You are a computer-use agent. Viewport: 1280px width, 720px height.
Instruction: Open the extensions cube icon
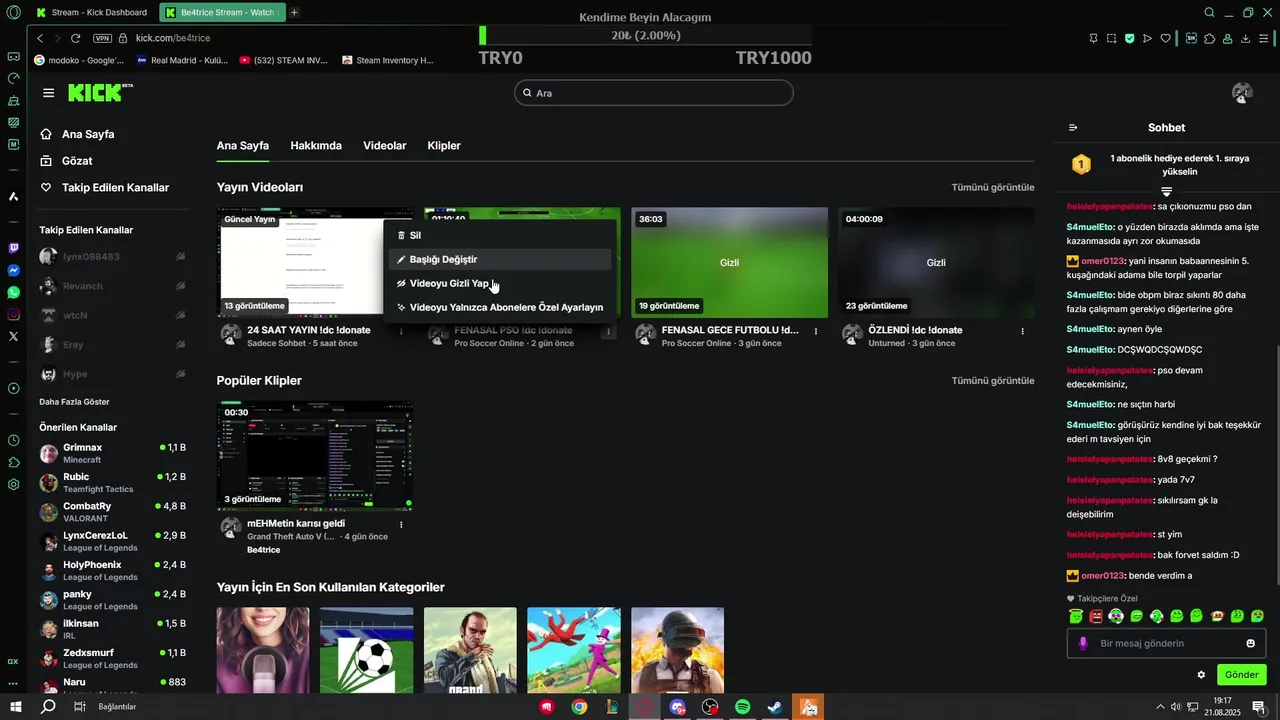[1210, 38]
